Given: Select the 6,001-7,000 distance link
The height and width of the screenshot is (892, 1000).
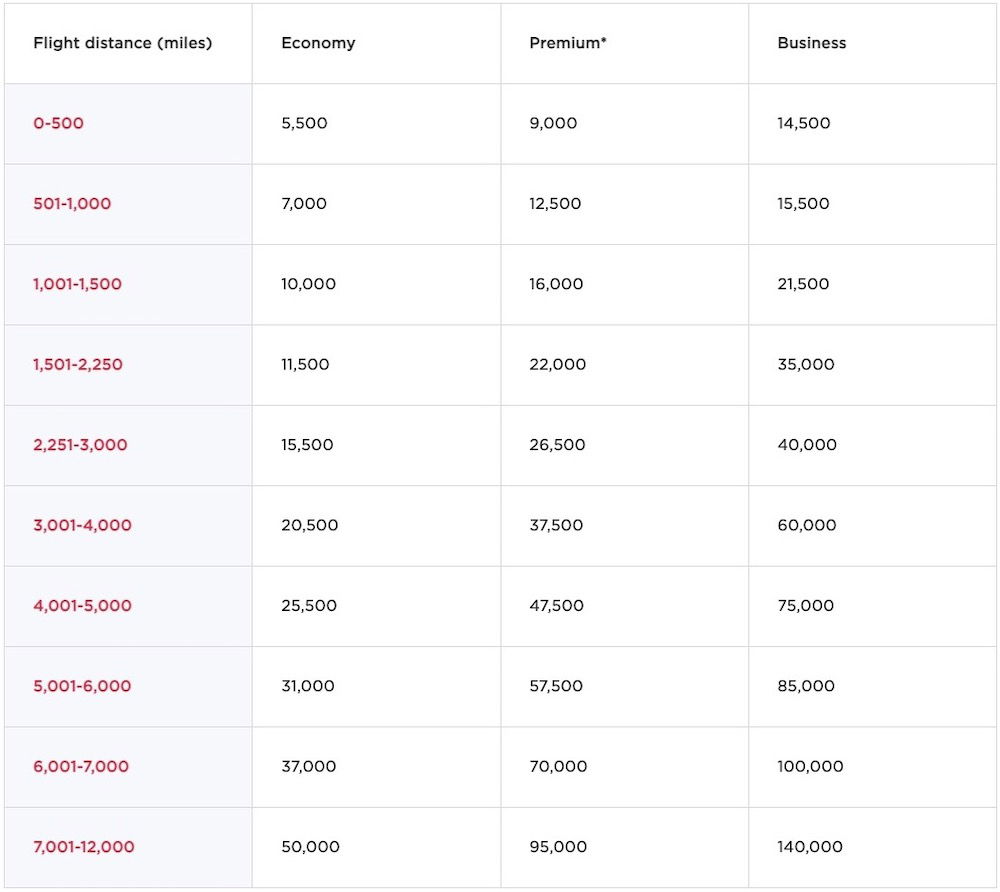Looking at the screenshot, I should pyautogui.click(x=81, y=766).
